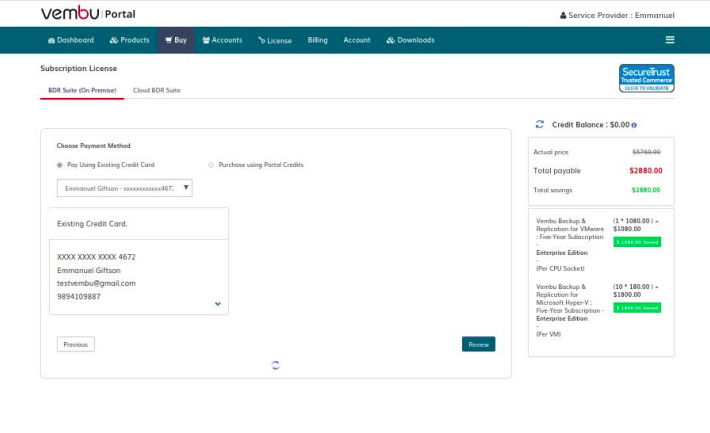
Task: Switch to BDR Suite (On Premise) tab
Action: point(82,91)
